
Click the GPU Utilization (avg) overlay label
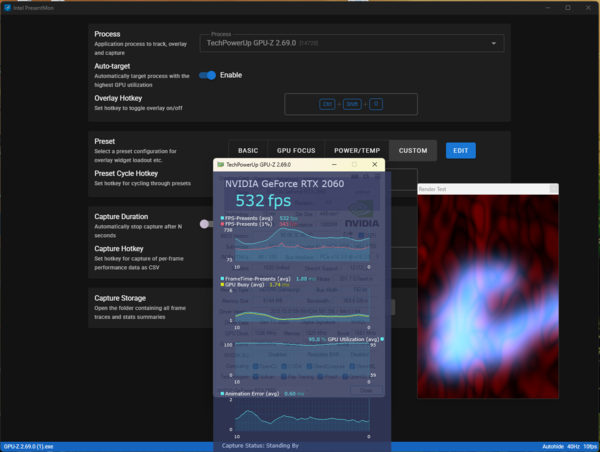[x=353, y=339]
